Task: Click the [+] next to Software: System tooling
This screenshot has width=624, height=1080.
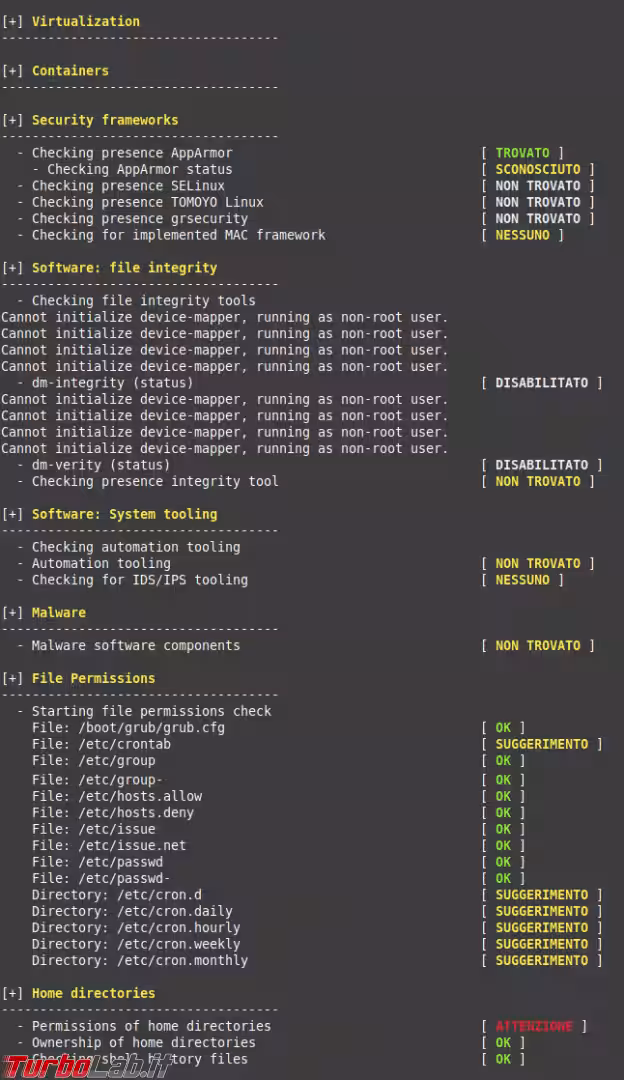Action: 12,514
